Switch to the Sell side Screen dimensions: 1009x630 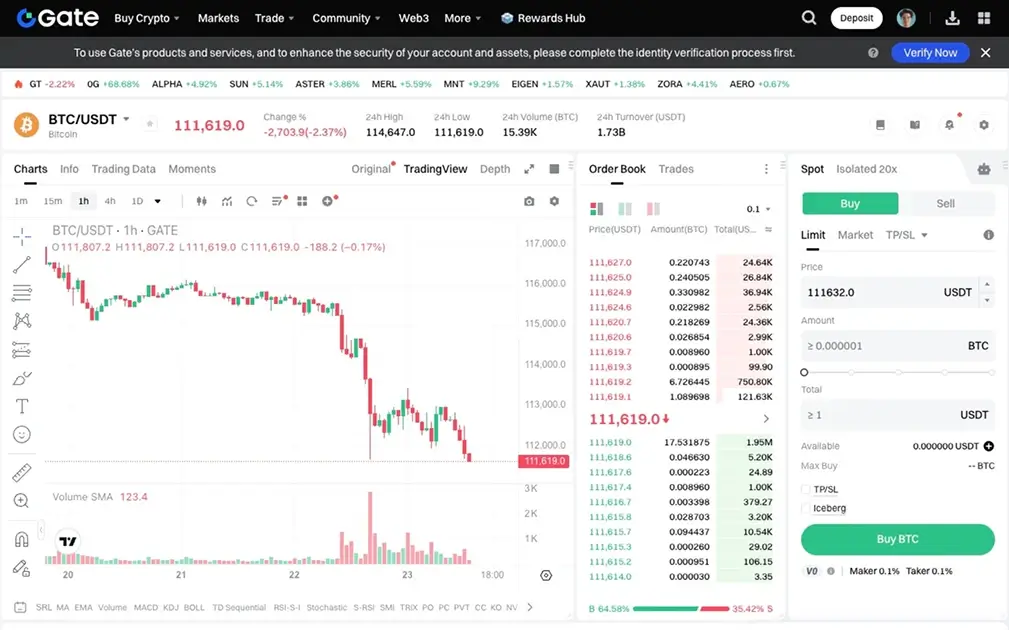click(945, 203)
